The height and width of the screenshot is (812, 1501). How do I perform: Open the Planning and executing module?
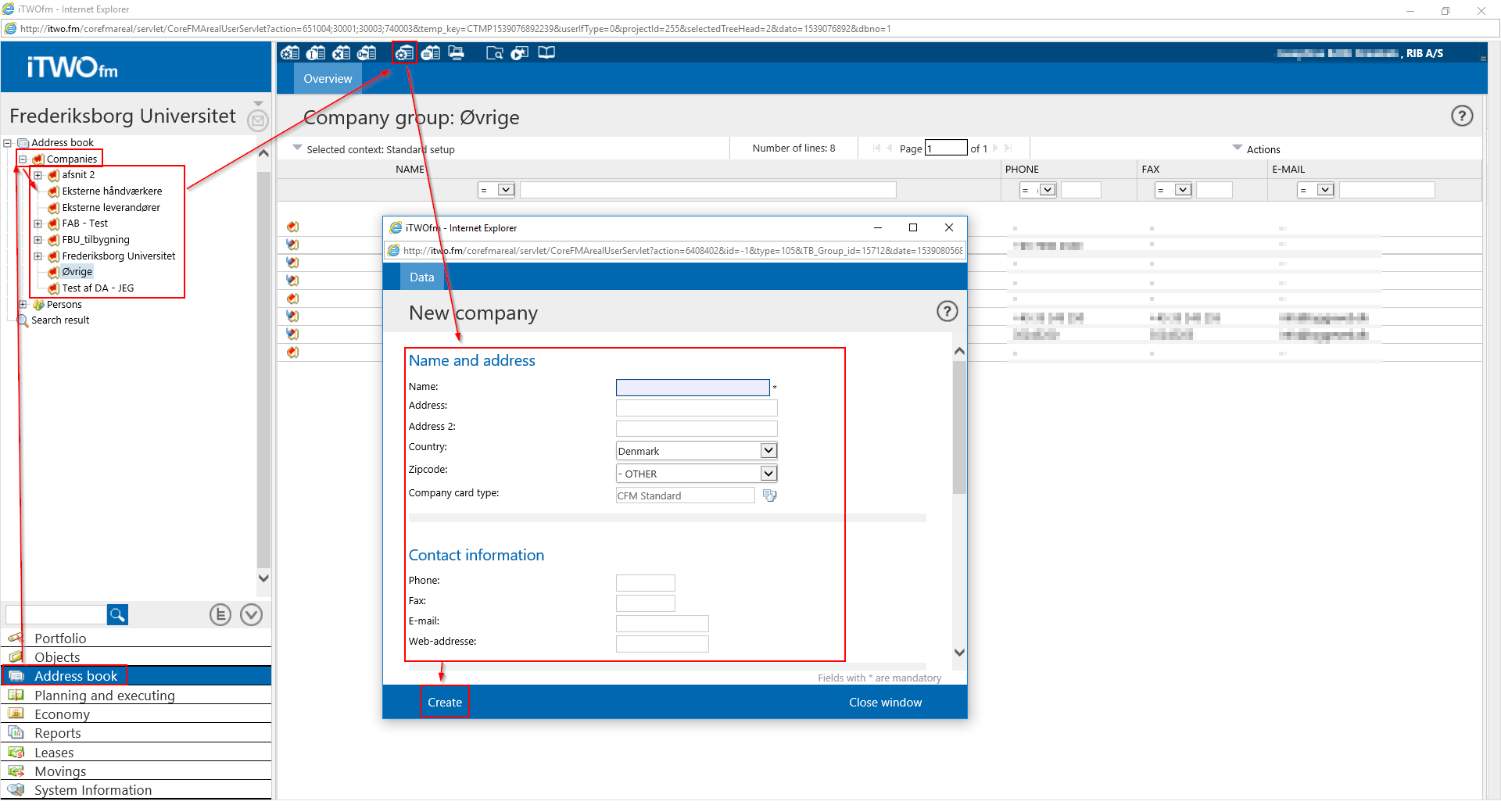click(104, 696)
